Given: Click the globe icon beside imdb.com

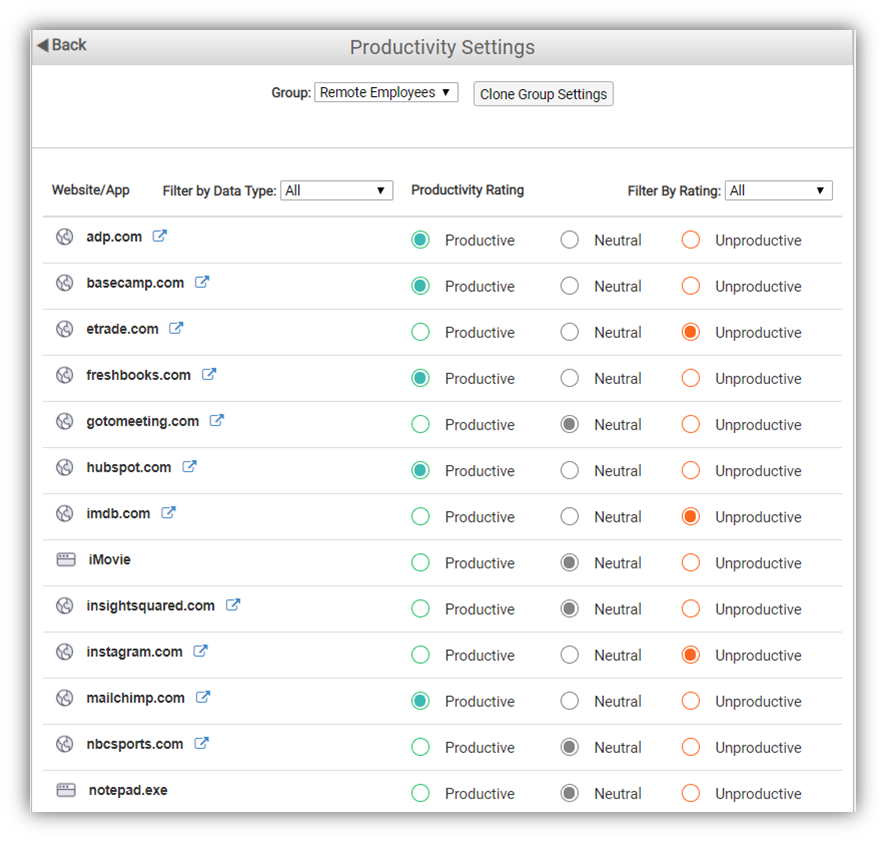Looking at the screenshot, I should coord(64,513).
